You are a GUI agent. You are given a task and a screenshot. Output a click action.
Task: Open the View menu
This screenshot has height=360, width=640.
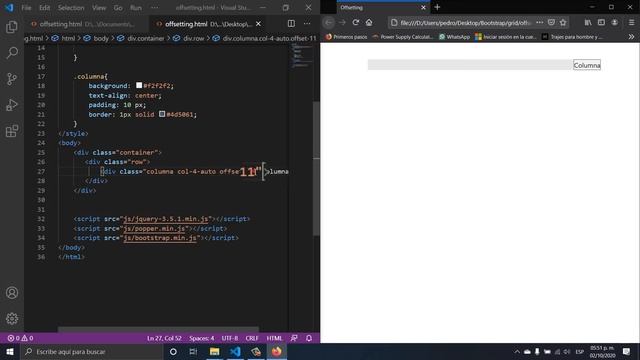pyautogui.click(x=99, y=8)
